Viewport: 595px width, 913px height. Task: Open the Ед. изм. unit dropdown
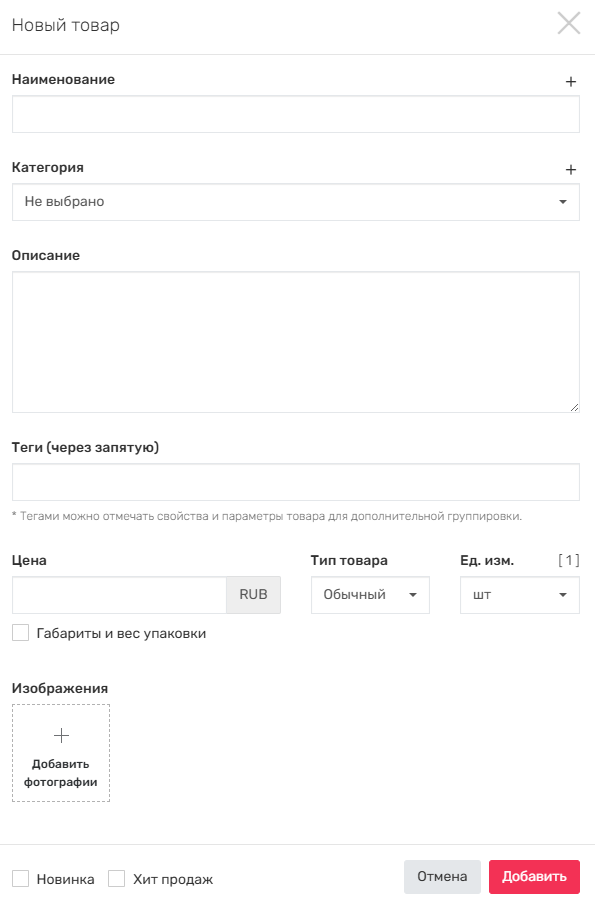pyautogui.click(x=520, y=595)
